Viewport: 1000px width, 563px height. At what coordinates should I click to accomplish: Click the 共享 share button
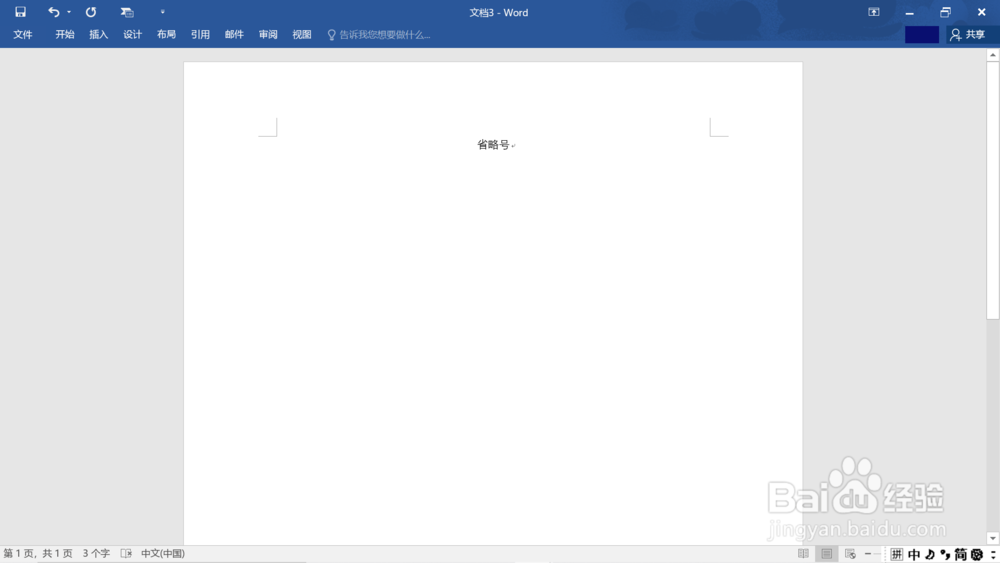click(x=967, y=34)
